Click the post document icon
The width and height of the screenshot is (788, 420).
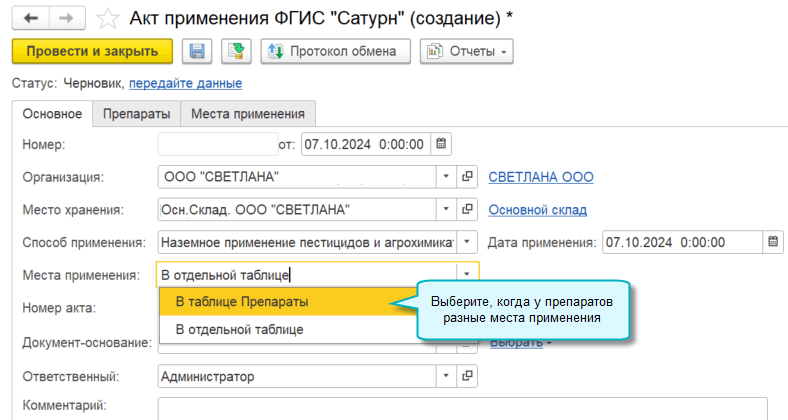click(235, 51)
